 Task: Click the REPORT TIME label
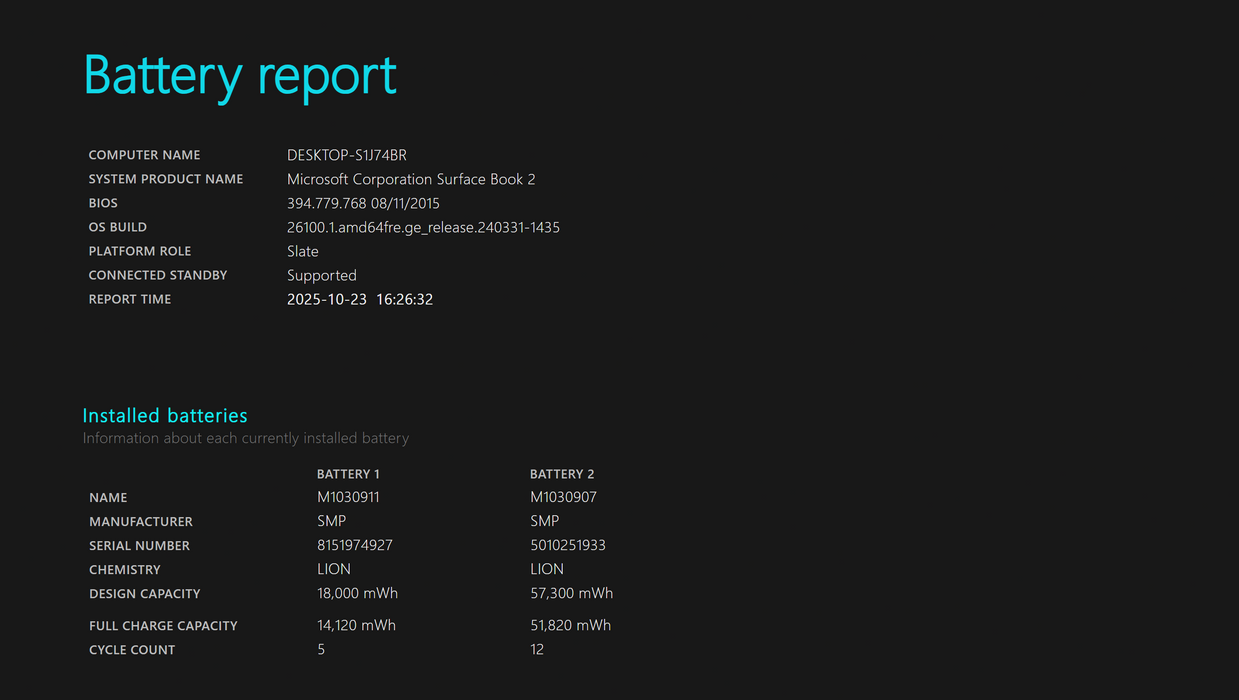coord(130,299)
